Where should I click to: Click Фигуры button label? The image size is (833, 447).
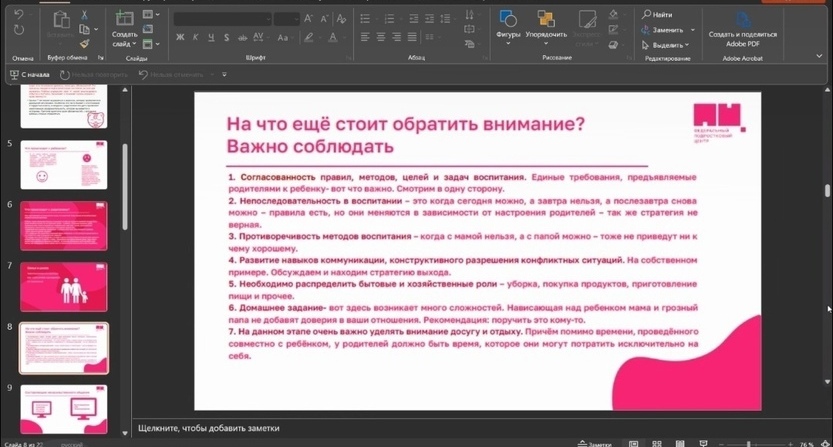pyautogui.click(x=508, y=35)
